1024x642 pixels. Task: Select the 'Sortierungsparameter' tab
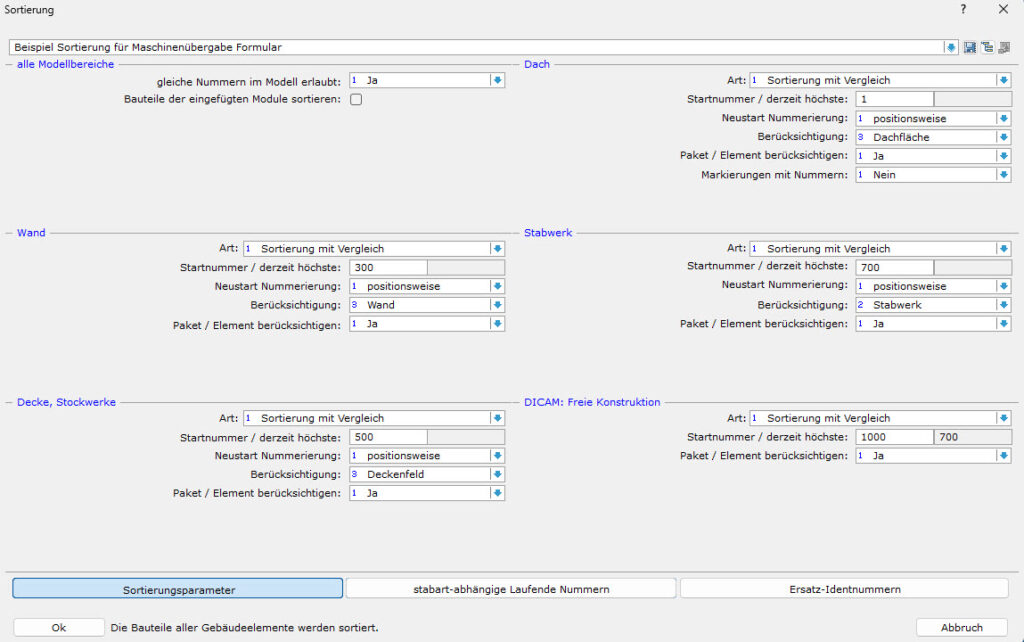178,589
